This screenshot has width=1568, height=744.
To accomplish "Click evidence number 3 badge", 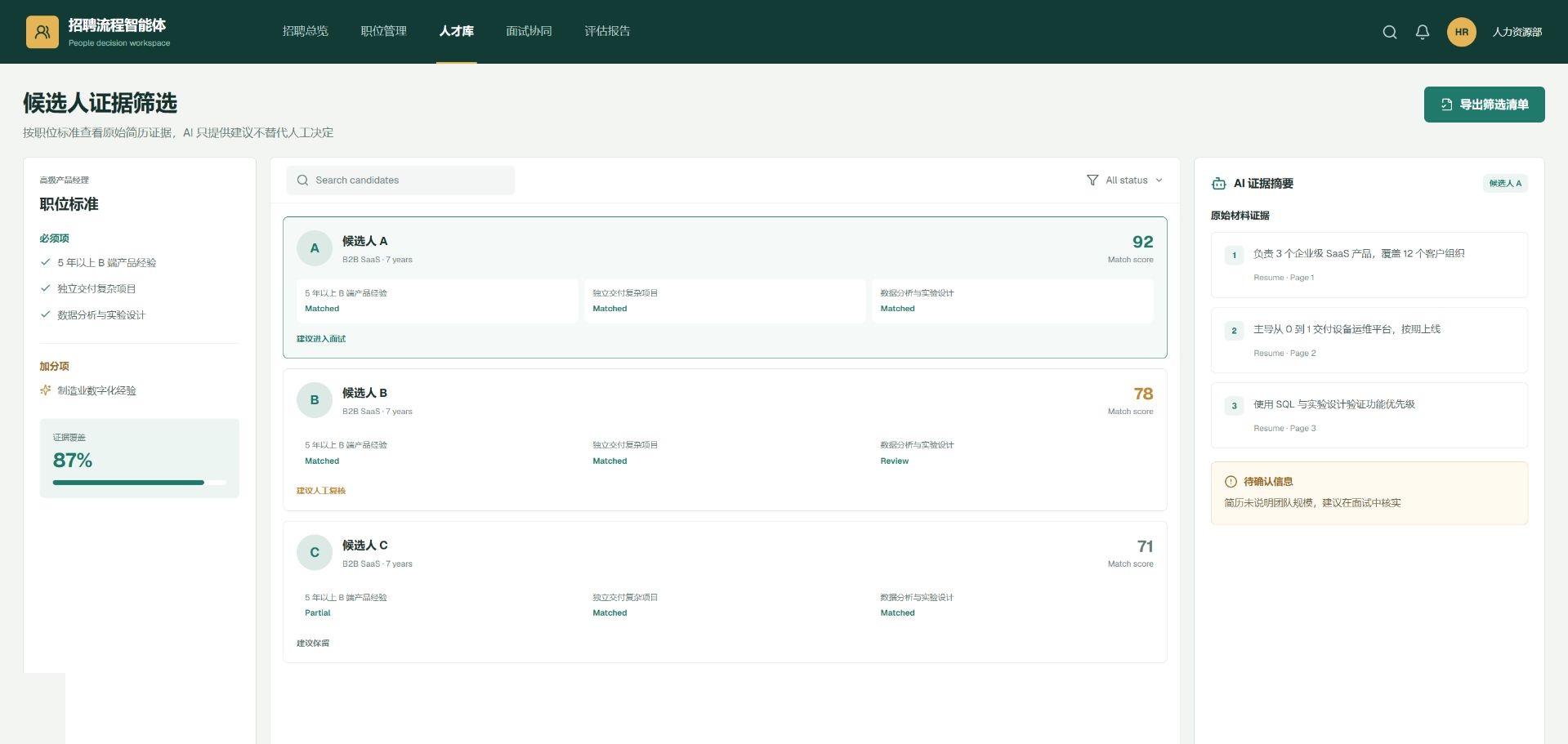I will tap(1234, 406).
